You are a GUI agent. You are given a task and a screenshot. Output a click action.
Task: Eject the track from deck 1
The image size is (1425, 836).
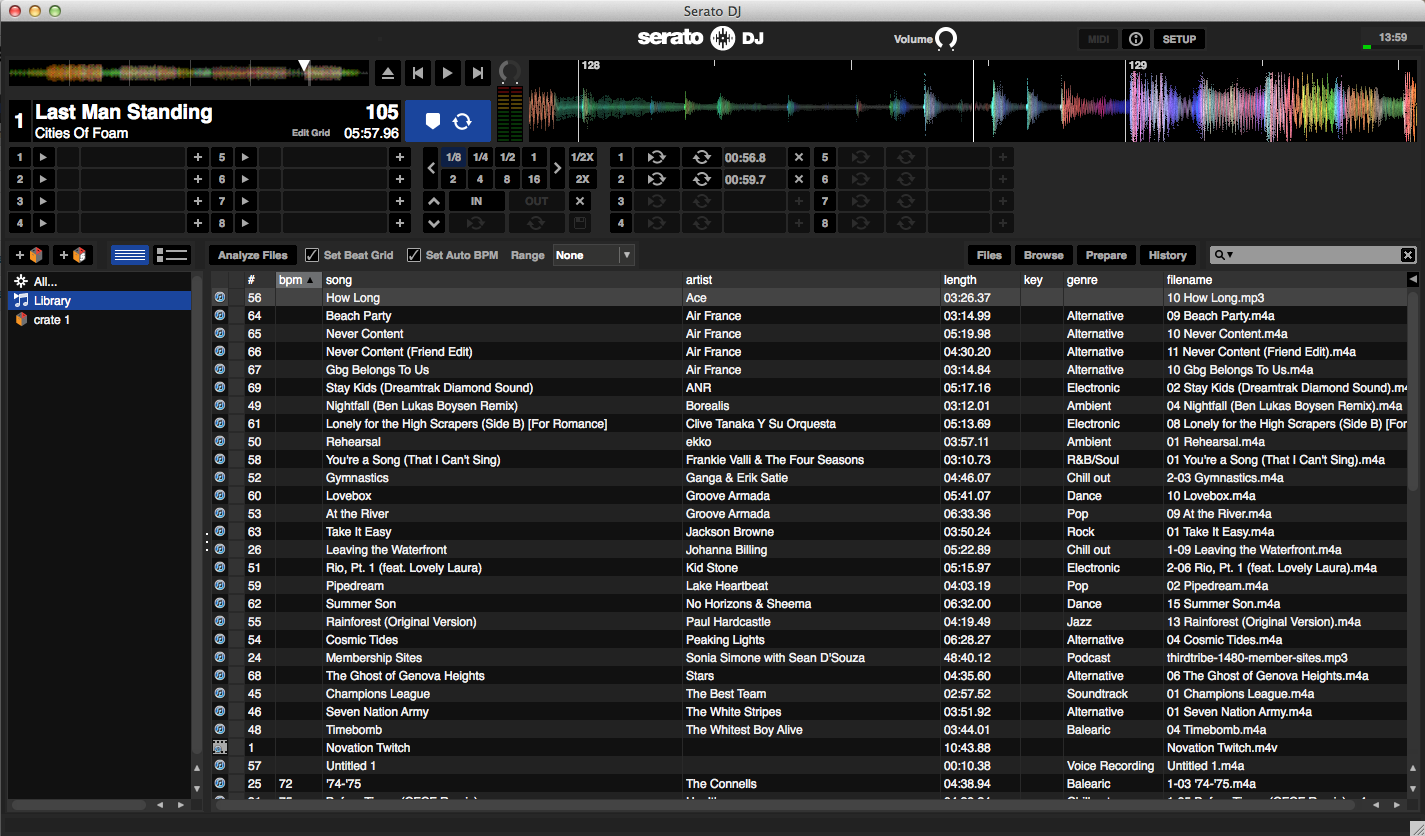click(x=389, y=73)
